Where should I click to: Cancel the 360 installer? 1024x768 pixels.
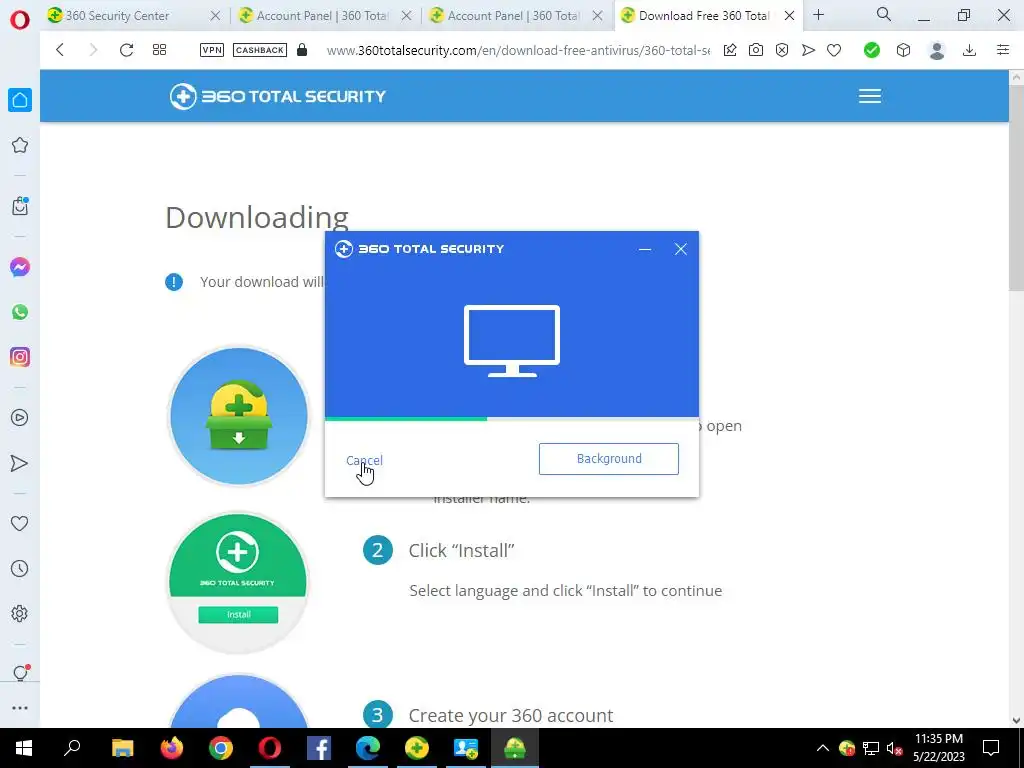pyautogui.click(x=364, y=460)
